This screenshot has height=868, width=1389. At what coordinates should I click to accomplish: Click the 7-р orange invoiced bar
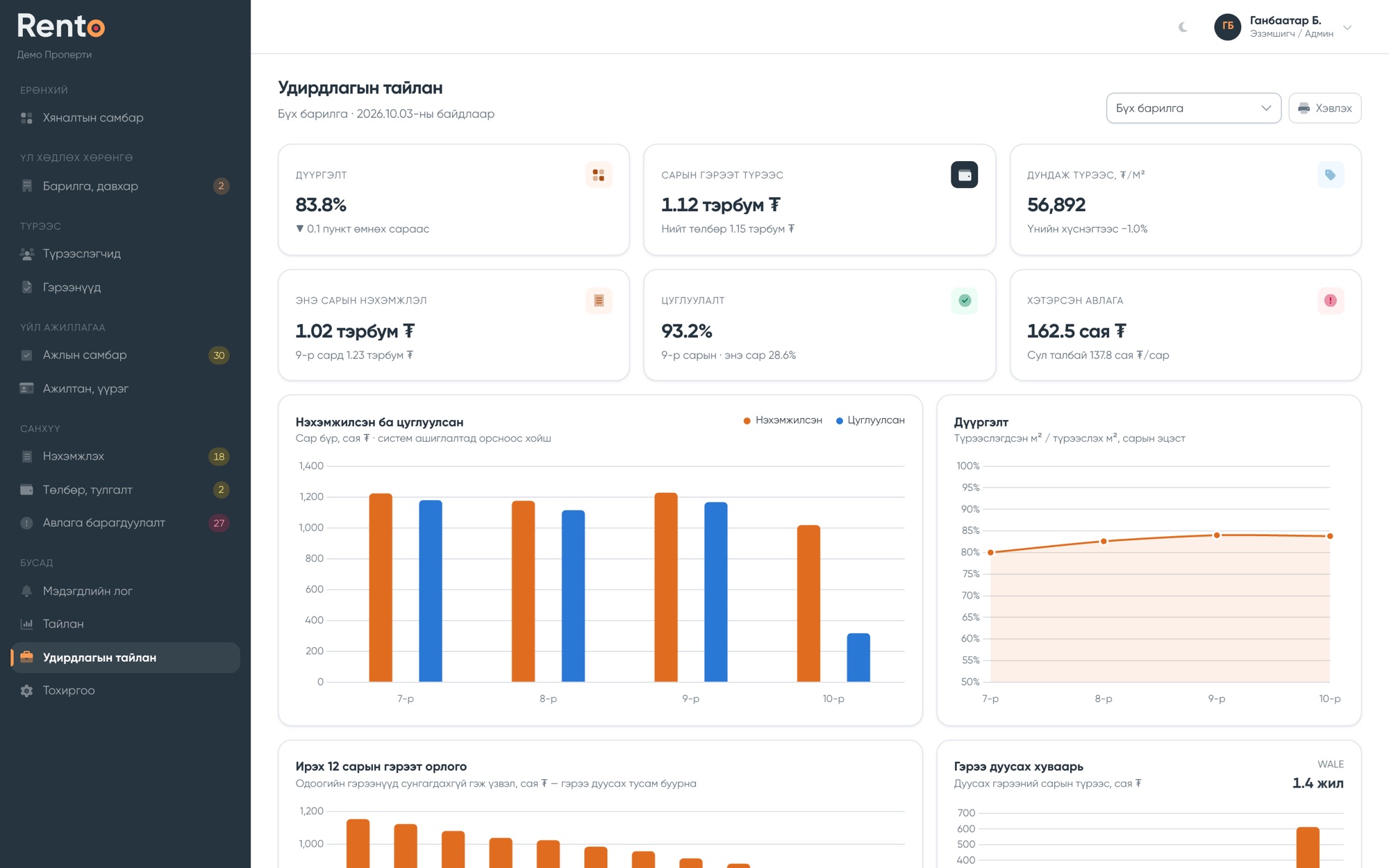coord(381,587)
